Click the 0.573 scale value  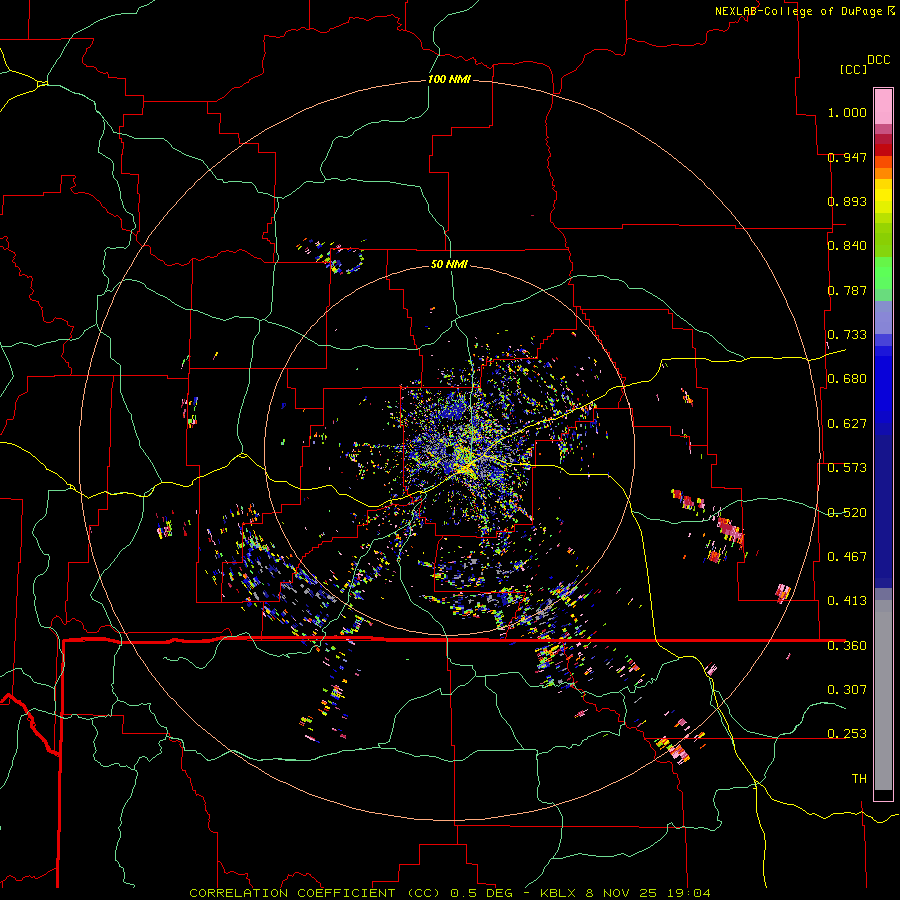(x=847, y=468)
